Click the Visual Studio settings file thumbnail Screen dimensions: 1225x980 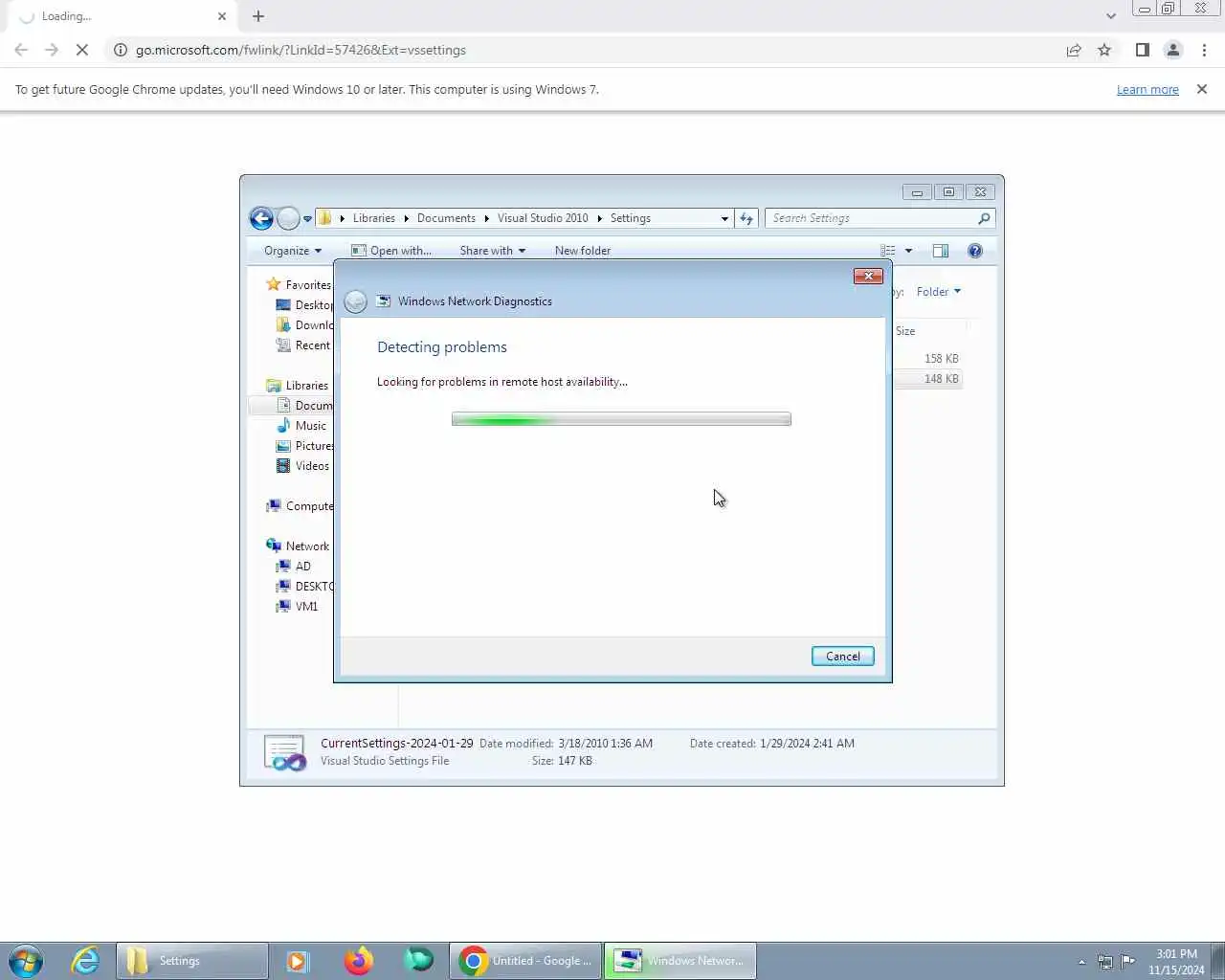(x=284, y=753)
